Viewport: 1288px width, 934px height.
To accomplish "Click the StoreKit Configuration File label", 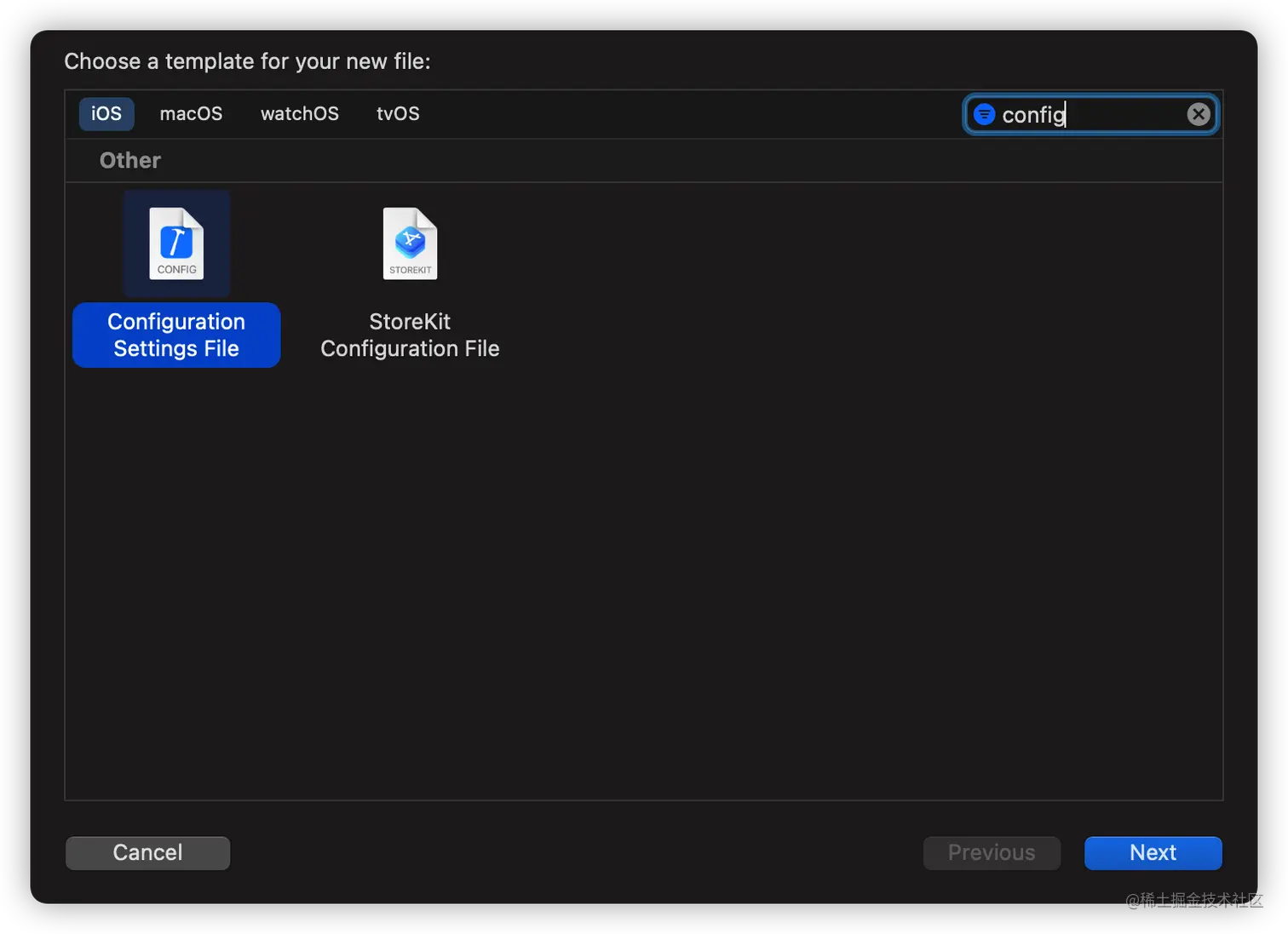I will point(410,335).
